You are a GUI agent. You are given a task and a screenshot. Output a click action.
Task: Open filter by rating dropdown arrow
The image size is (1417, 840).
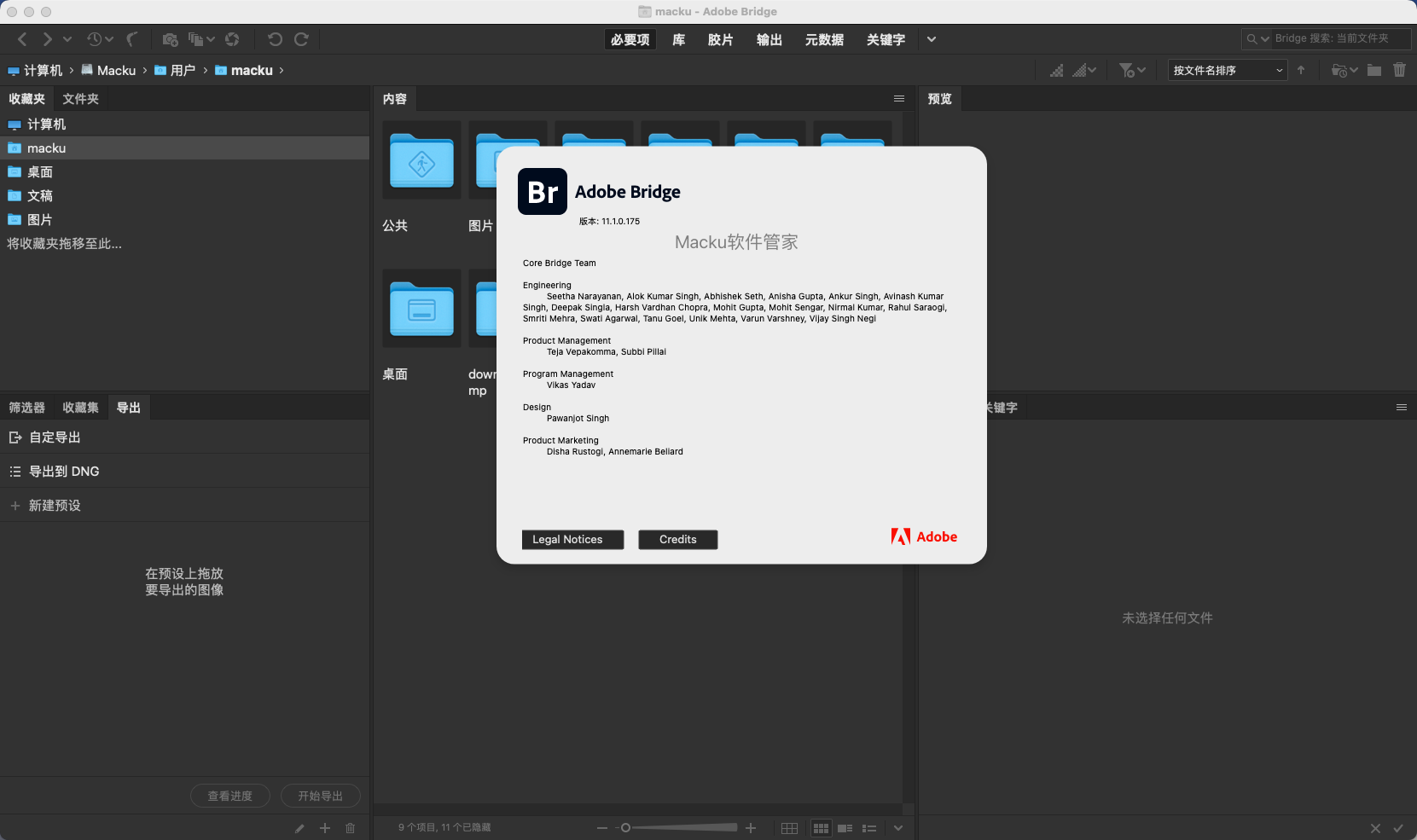point(1141,70)
